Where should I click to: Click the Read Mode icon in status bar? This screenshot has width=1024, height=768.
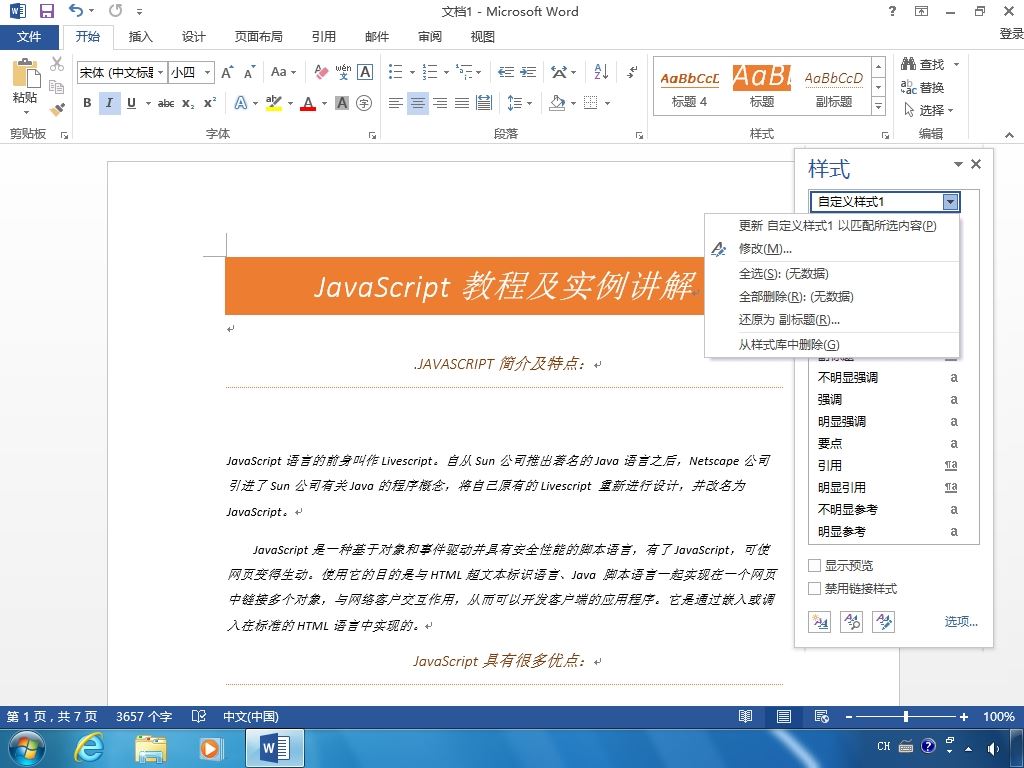pyautogui.click(x=745, y=716)
